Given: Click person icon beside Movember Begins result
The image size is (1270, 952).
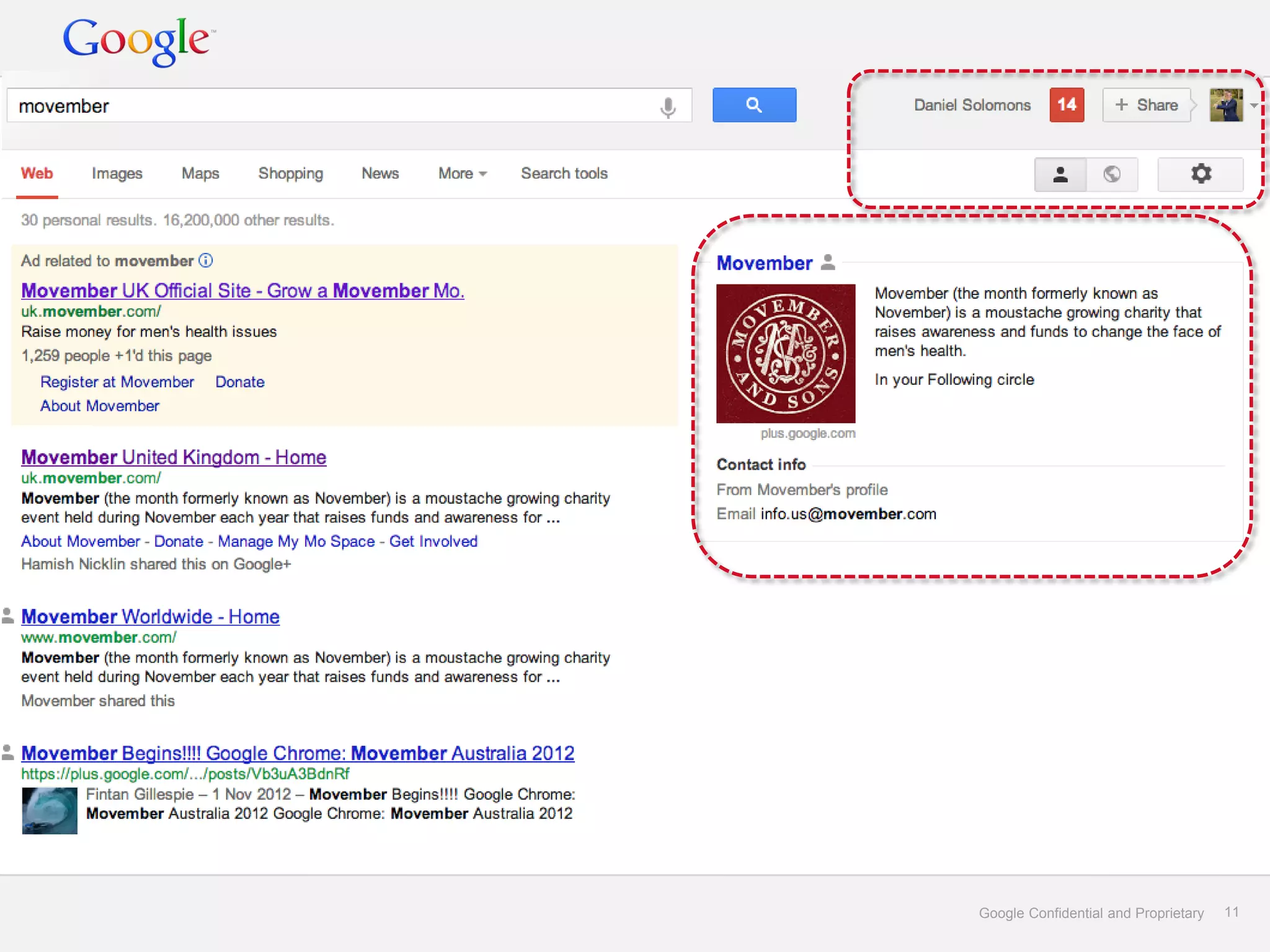Looking at the screenshot, I should pyautogui.click(x=7, y=752).
